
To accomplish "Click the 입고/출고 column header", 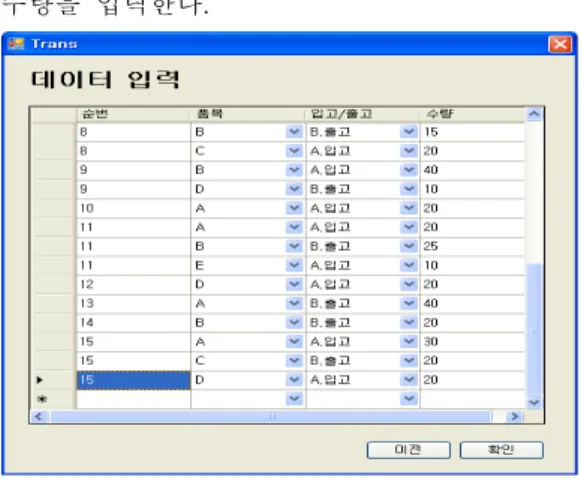I will click(x=362, y=114).
